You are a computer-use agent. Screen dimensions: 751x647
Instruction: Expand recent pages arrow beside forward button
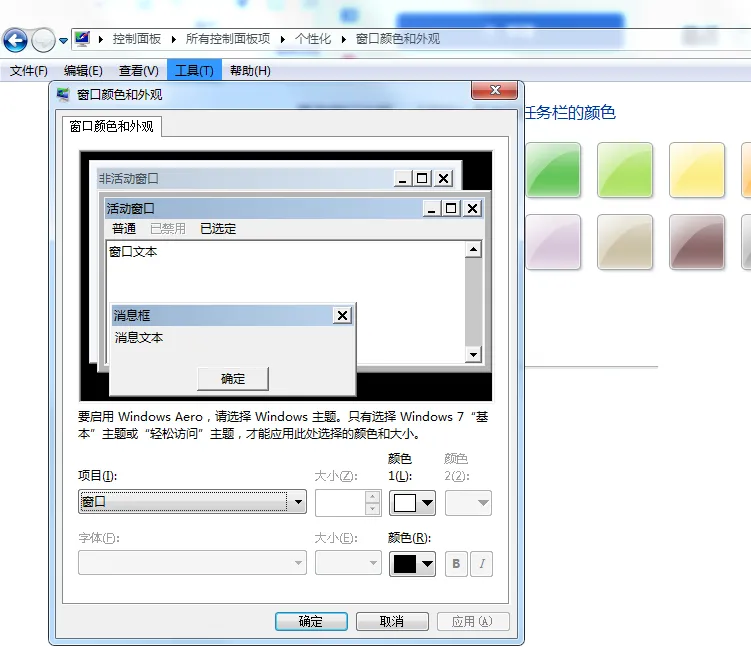tap(64, 41)
